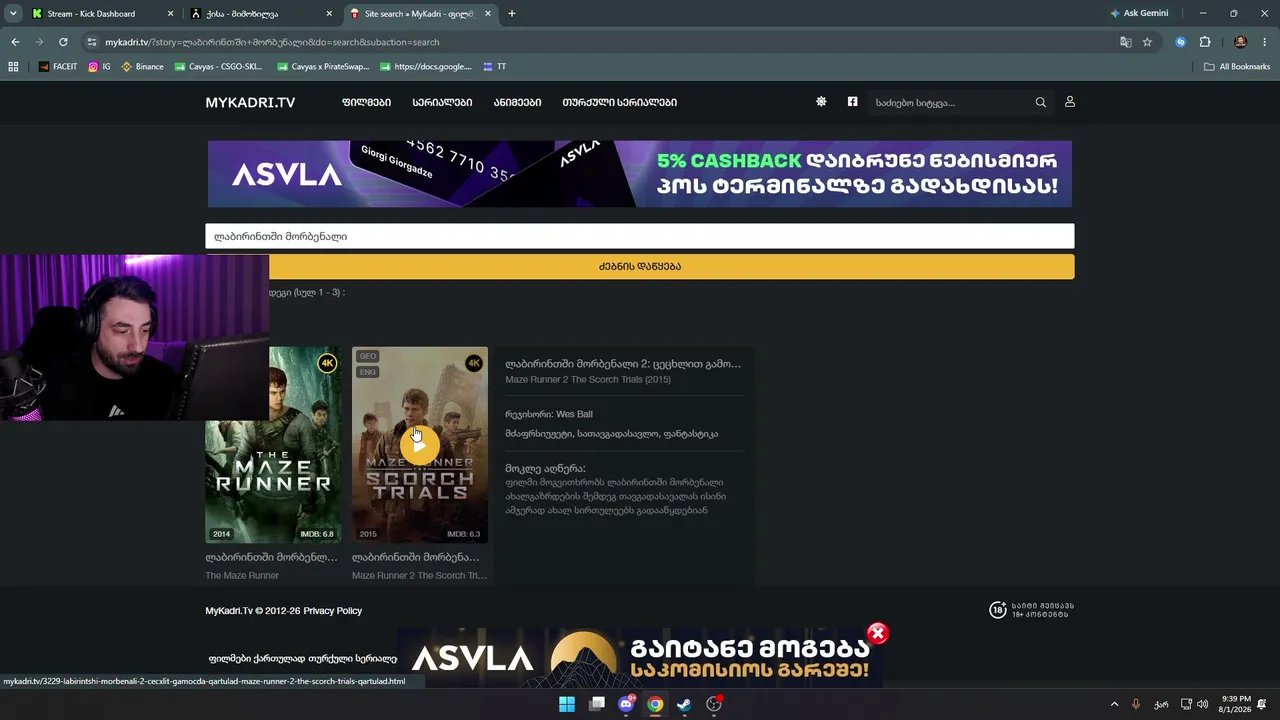Close the Stream - Kick Dashboard tab

pos(170,14)
